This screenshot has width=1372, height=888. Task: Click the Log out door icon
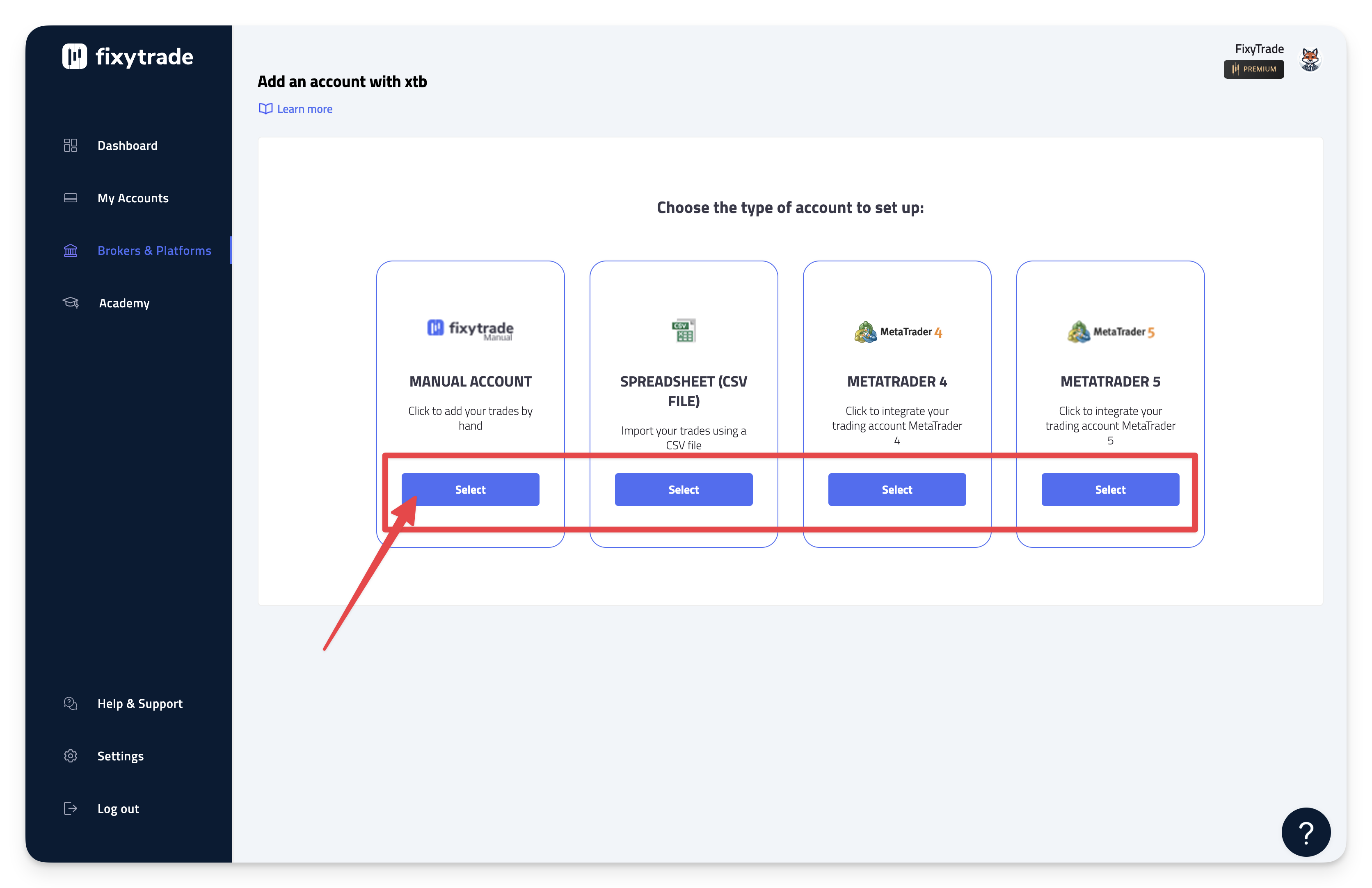[70, 808]
